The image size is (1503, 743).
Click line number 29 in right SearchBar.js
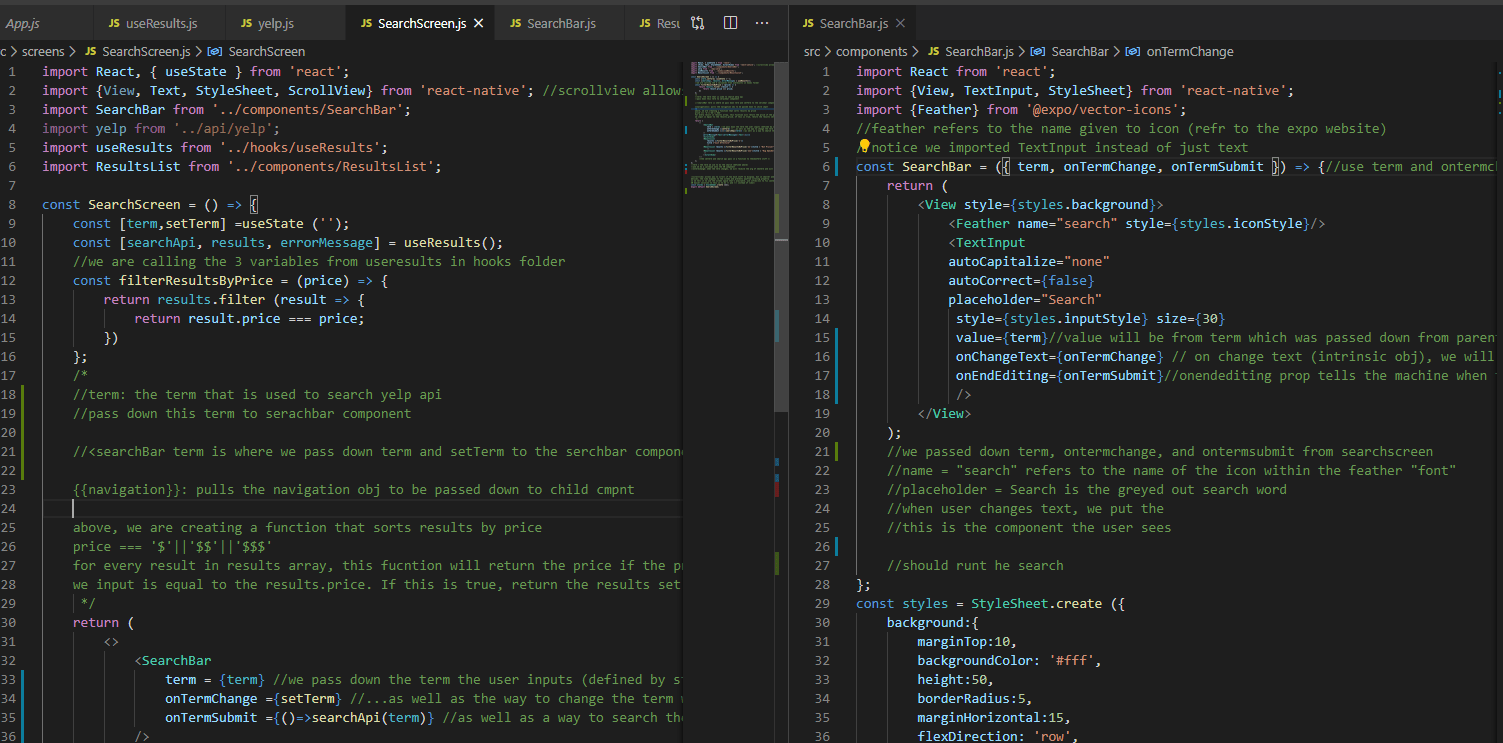pyautogui.click(x=822, y=603)
